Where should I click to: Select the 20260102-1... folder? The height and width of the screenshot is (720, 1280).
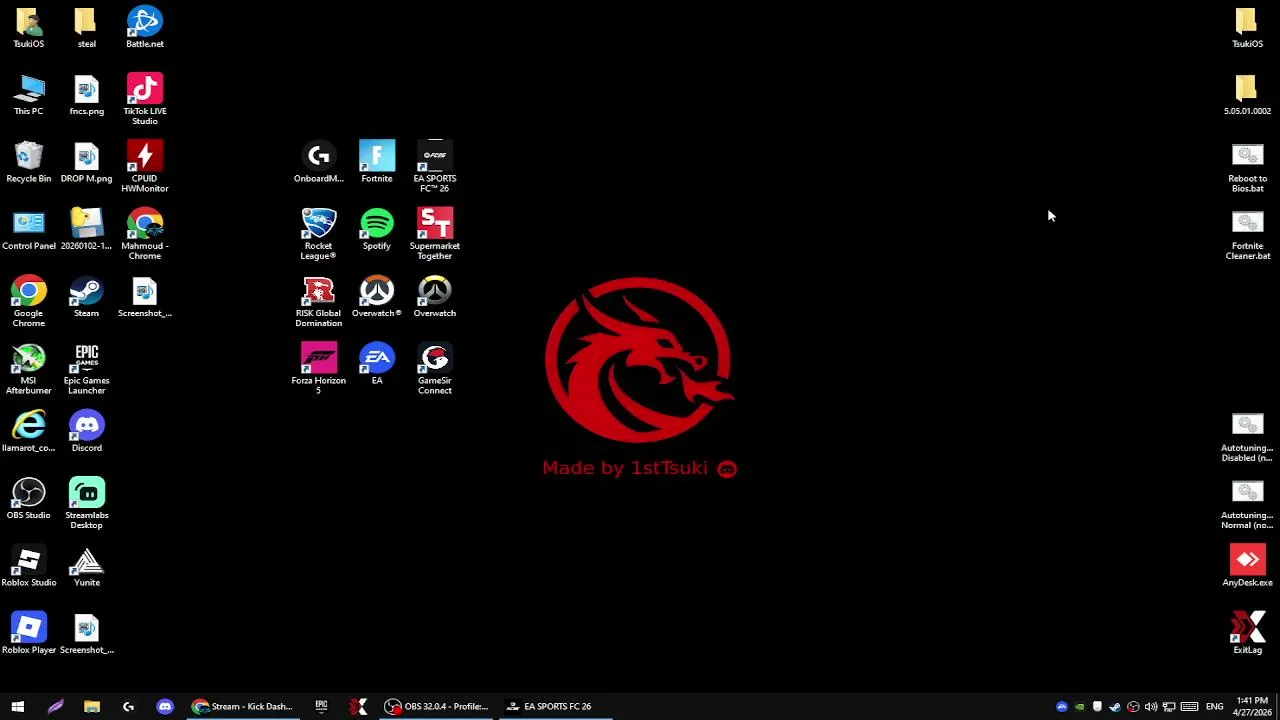[x=87, y=229]
